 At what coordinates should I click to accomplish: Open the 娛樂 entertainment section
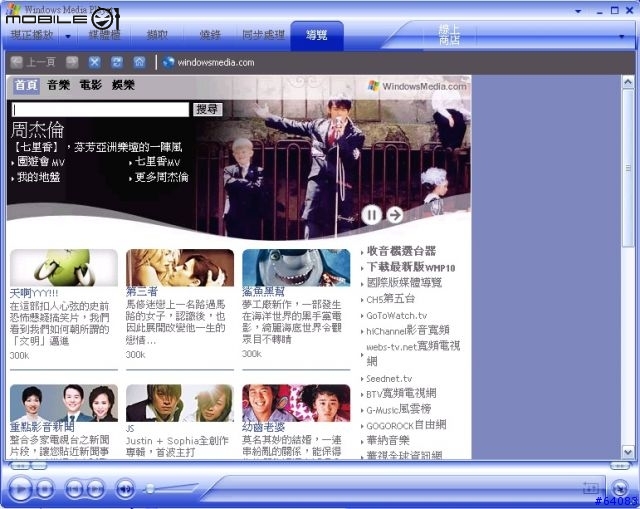[123, 85]
